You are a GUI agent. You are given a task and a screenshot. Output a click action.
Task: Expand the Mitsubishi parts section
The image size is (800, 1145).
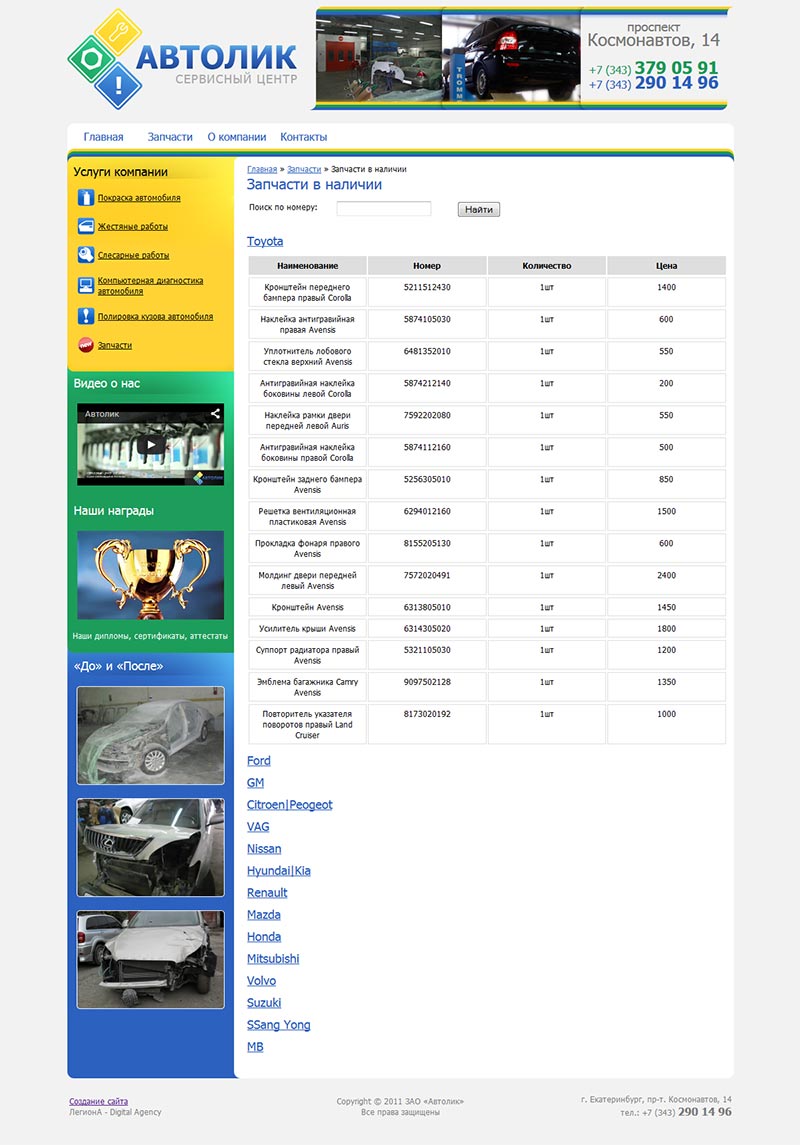[273, 959]
